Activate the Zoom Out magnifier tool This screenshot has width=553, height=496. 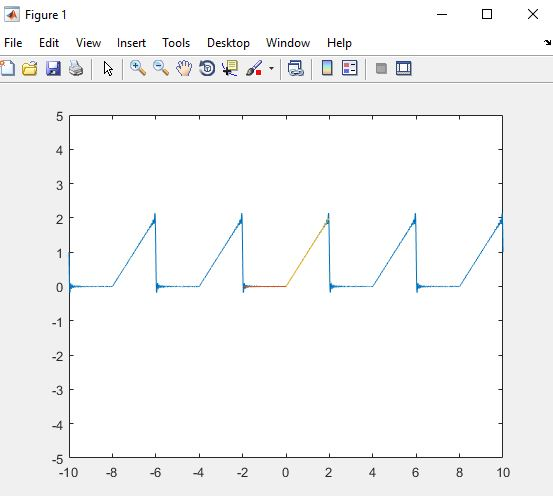[161, 68]
